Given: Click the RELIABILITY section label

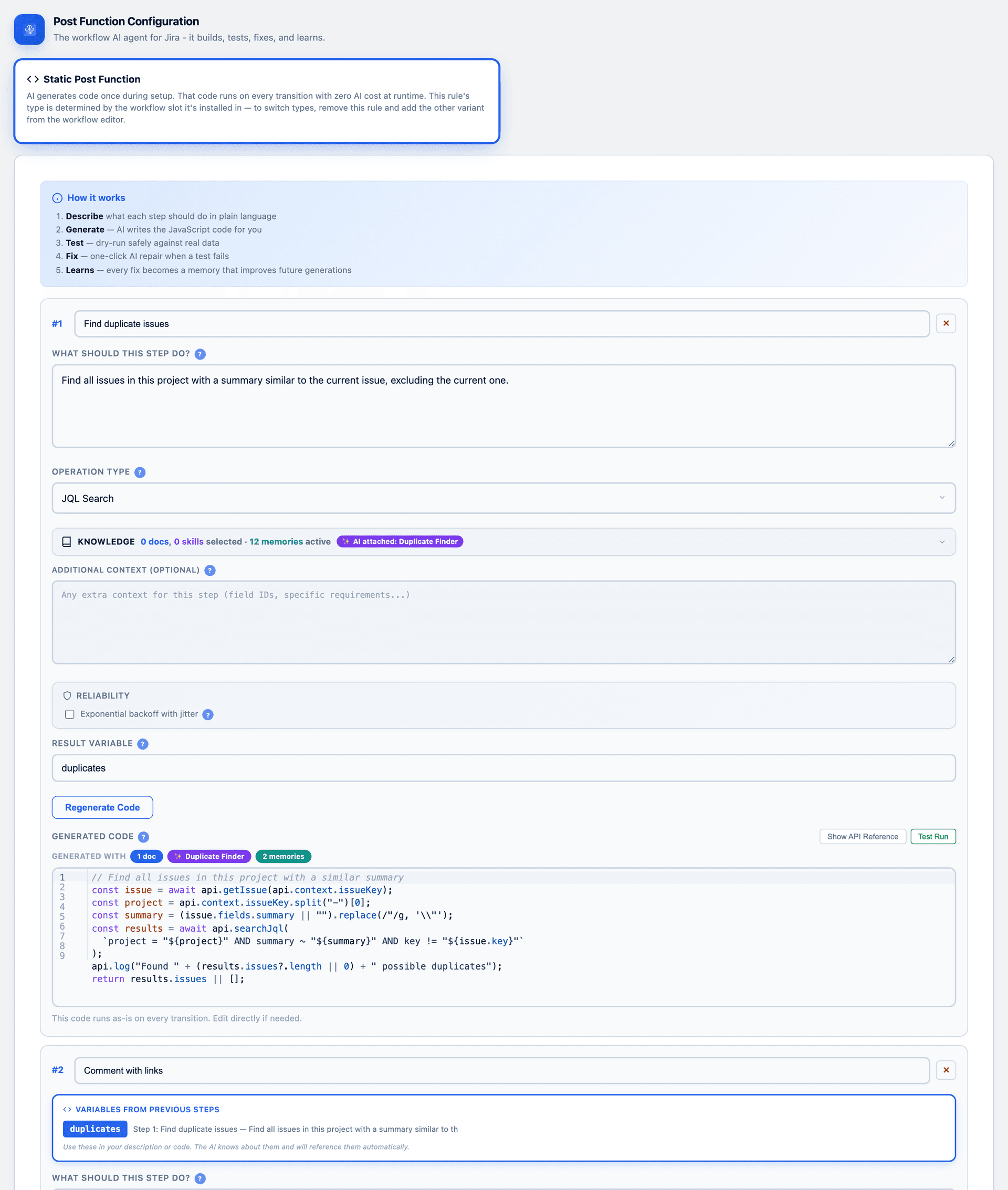Looking at the screenshot, I should pyautogui.click(x=103, y=696).
